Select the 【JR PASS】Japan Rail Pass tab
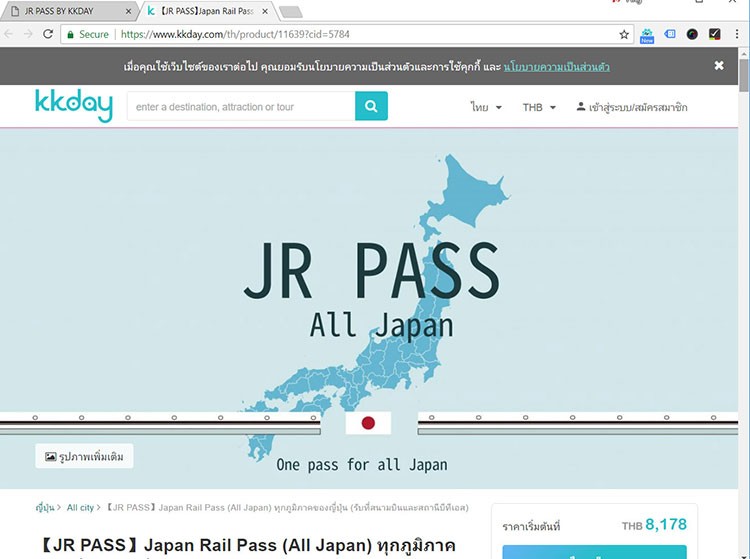 207,11
